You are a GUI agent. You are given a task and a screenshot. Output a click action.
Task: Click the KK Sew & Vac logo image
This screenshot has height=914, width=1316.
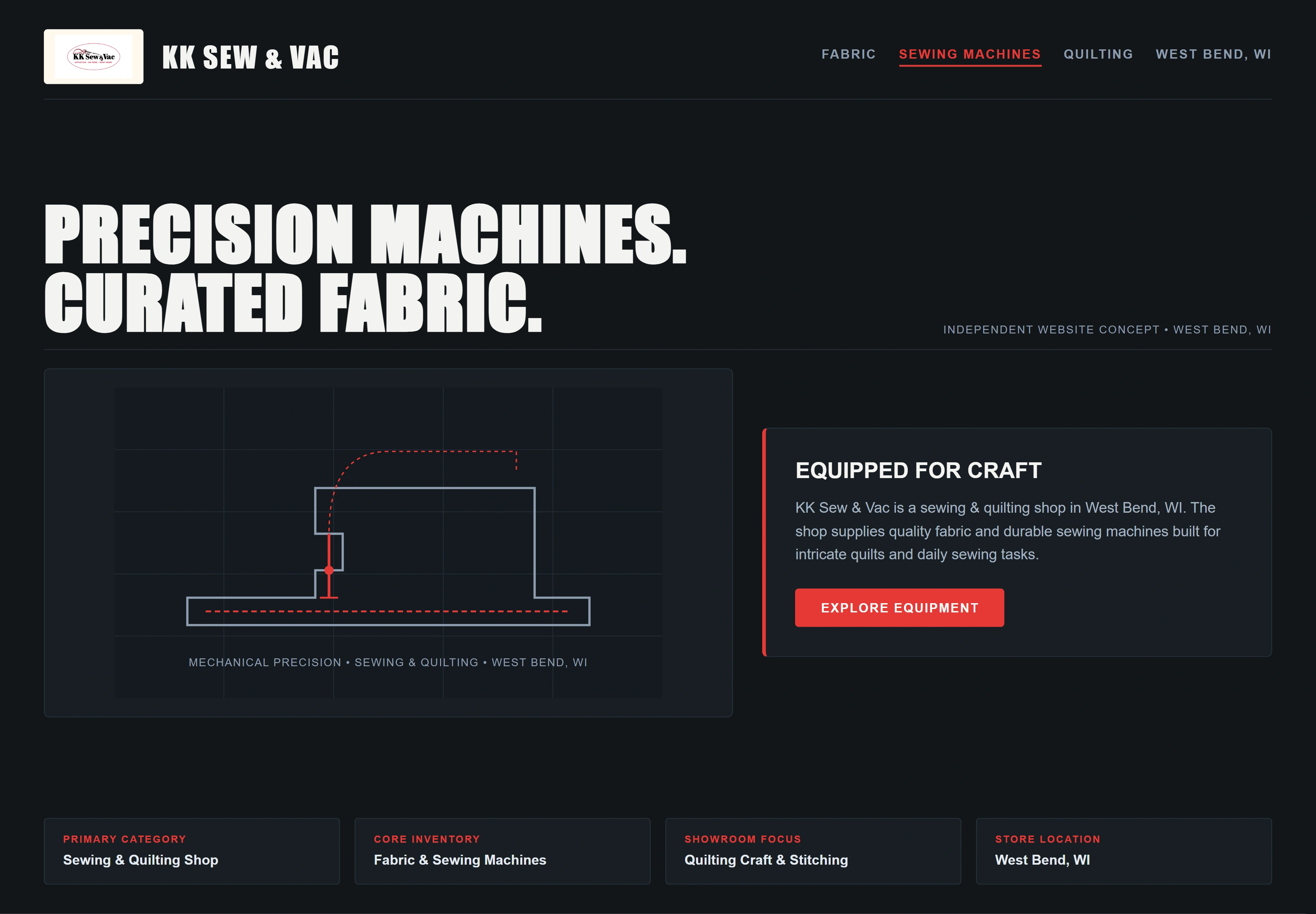click(x=93, y=57)
